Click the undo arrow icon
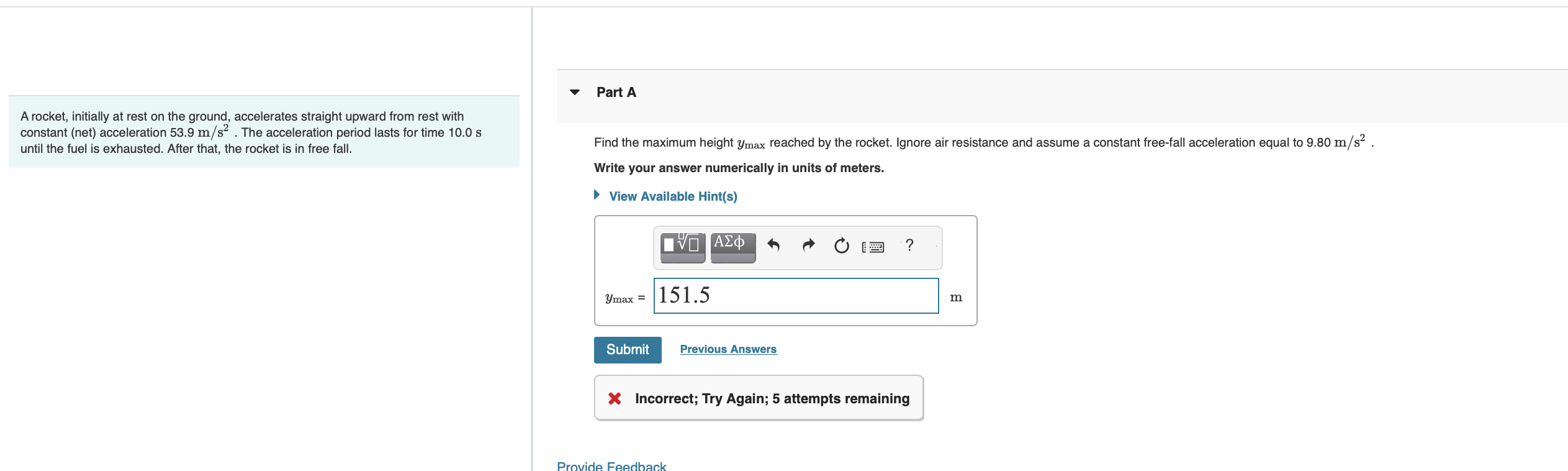This screenshot has height=471, width=1568. coord(773,245)
